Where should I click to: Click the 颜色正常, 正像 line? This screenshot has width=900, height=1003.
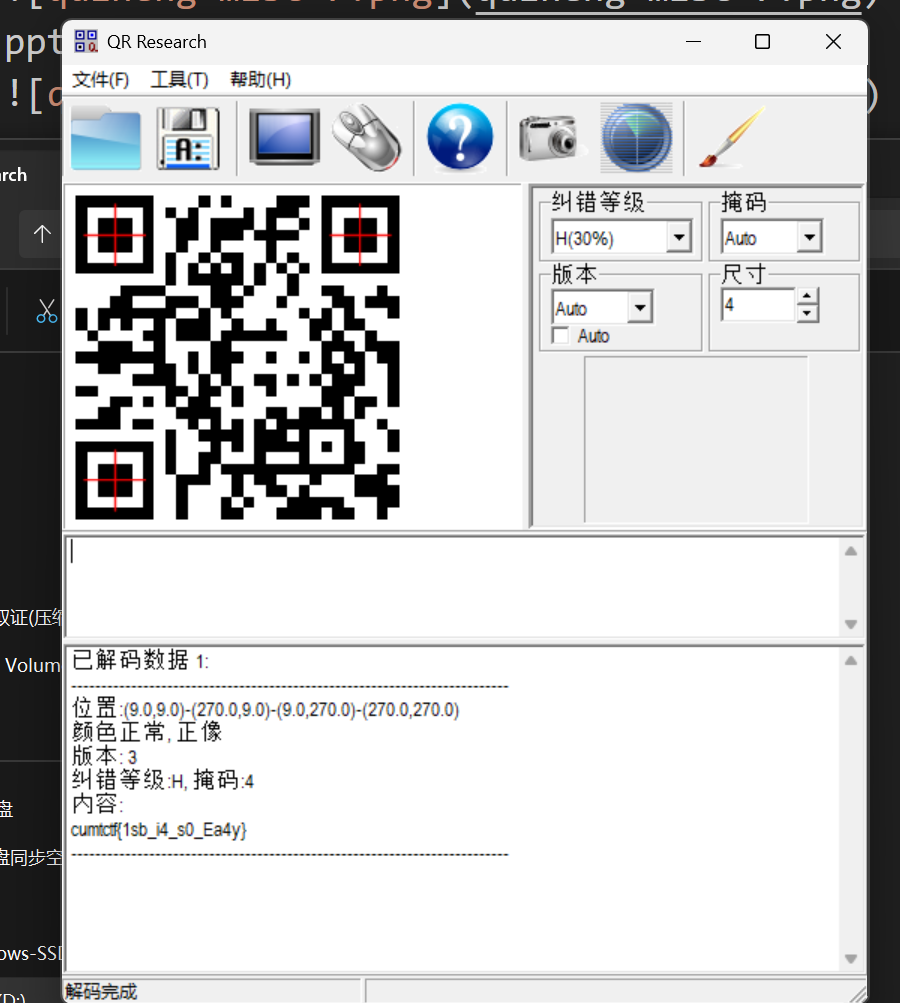146,732
